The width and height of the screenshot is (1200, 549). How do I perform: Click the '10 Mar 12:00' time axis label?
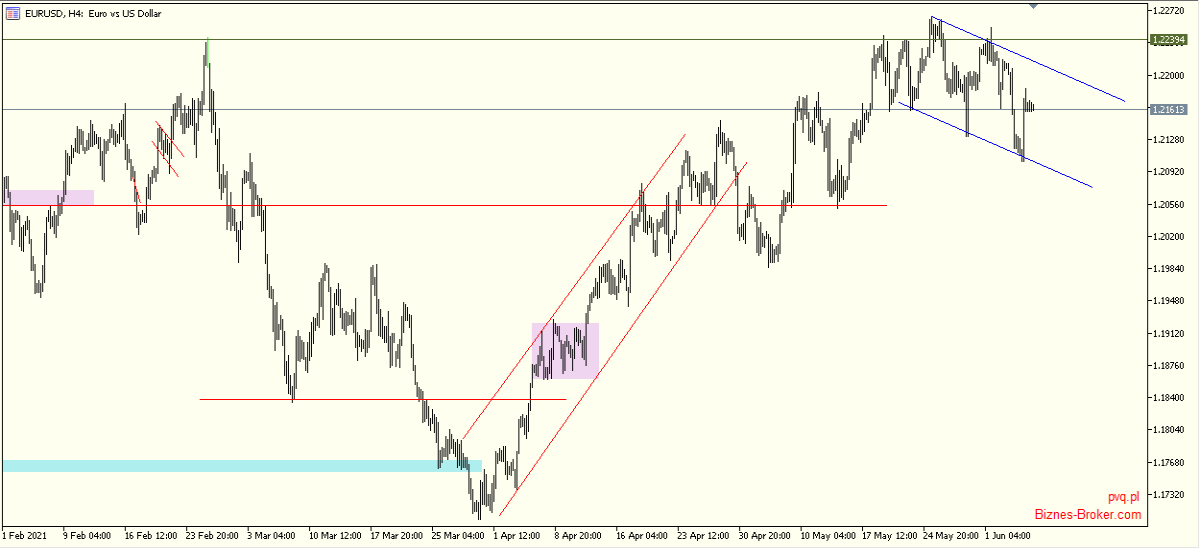coord(336,535)
